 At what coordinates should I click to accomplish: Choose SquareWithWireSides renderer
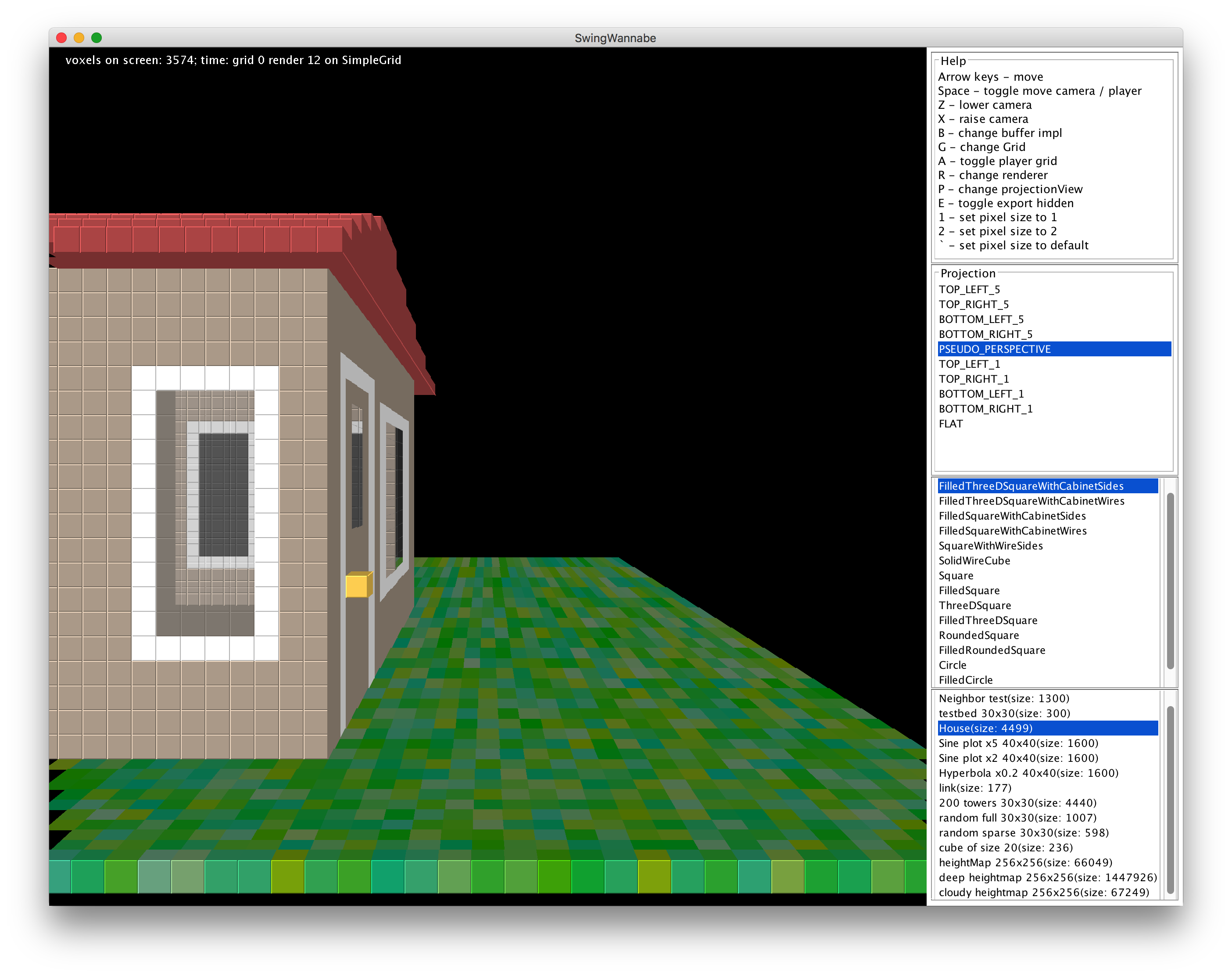(1048, 545)
